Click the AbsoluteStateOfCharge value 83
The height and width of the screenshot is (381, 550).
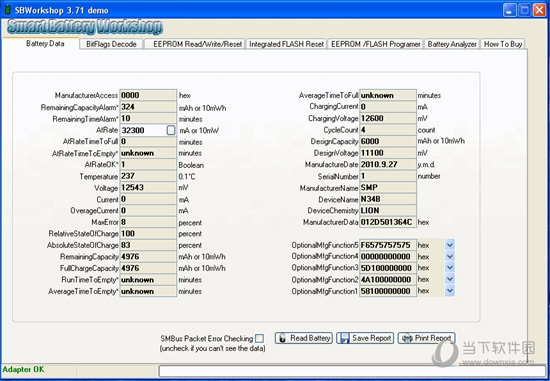click(148, 245)
